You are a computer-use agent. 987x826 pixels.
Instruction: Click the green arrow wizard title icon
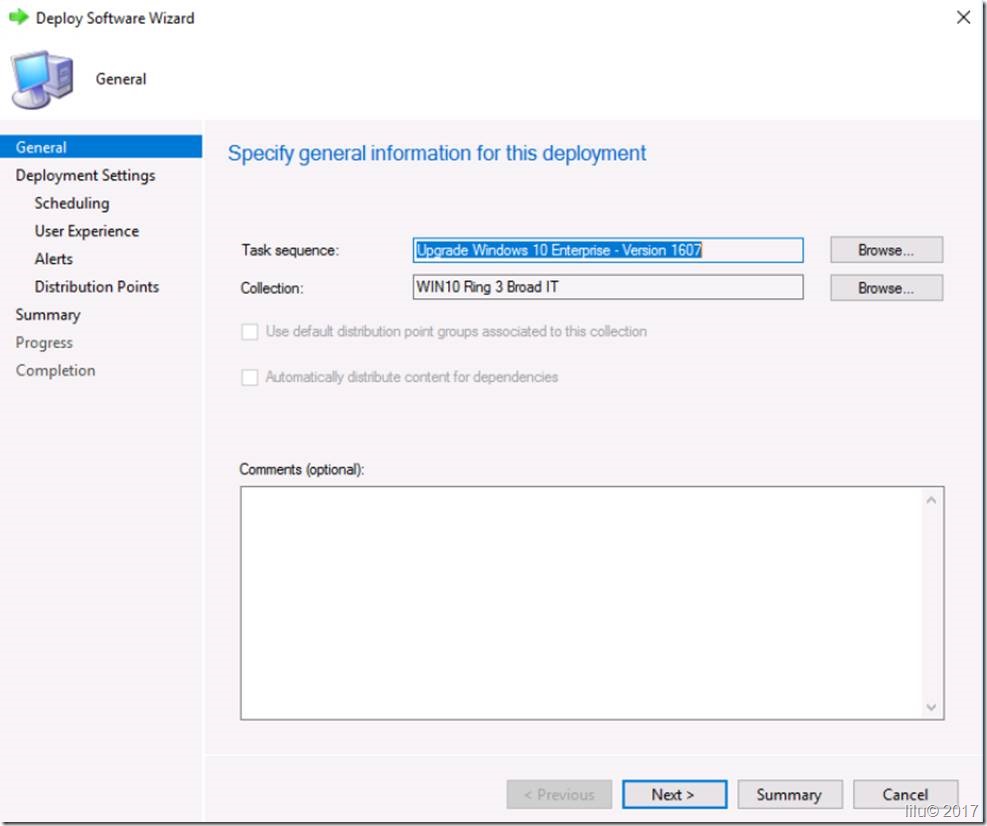[19, 17]
